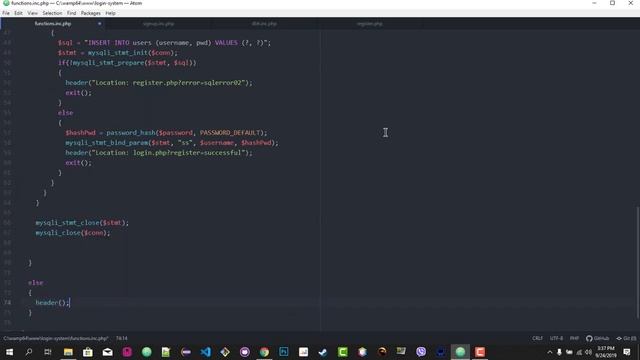Open the volume control in system tray
The height and width of the screenshot is (360, 640).
coord(588,352)
